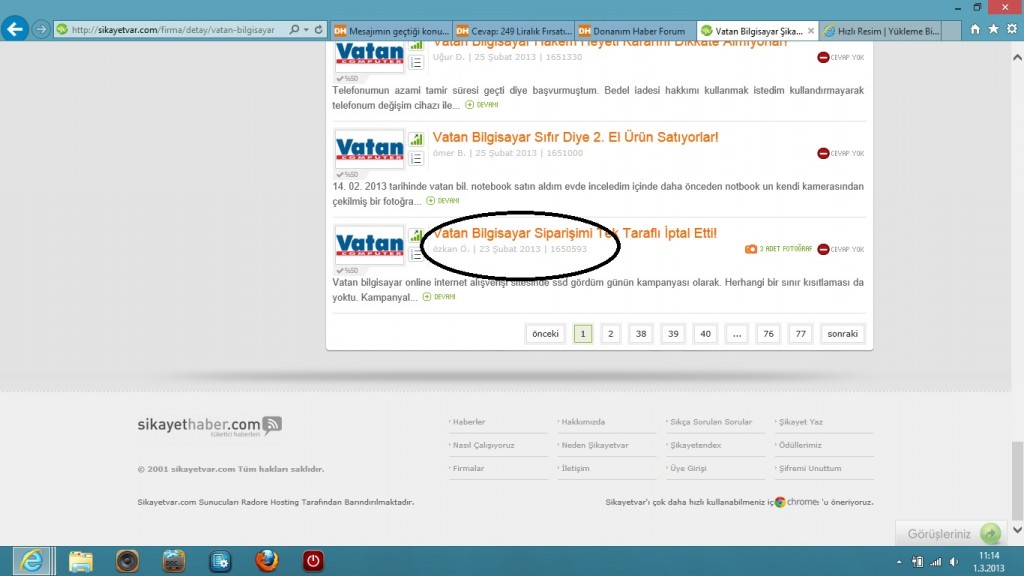Click the sikayetvar.com address field
1024x576 pixels.
tap(172, 30)
